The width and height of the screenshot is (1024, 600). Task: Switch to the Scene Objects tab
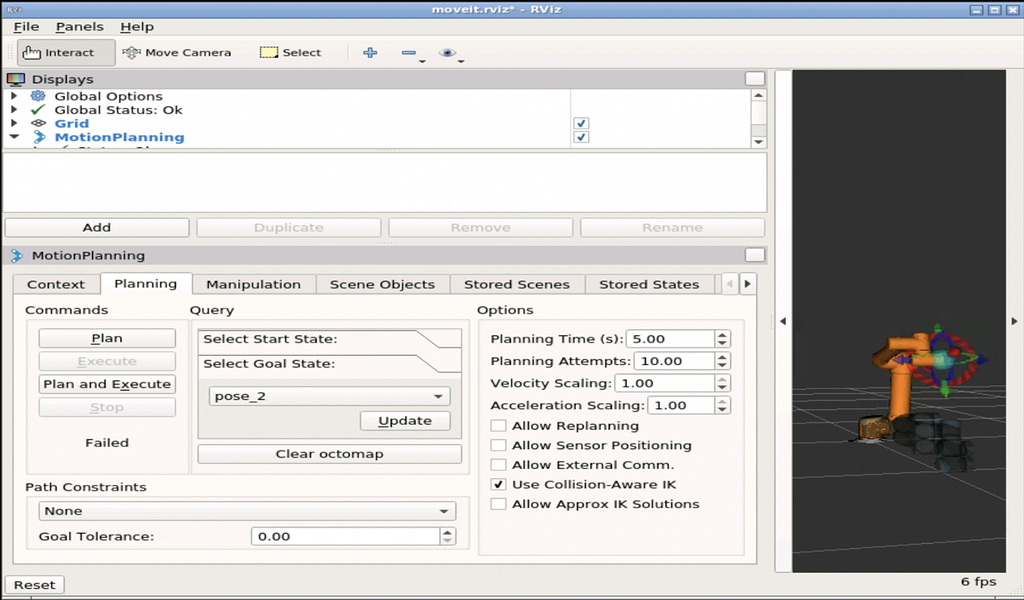tap(382, 285)
